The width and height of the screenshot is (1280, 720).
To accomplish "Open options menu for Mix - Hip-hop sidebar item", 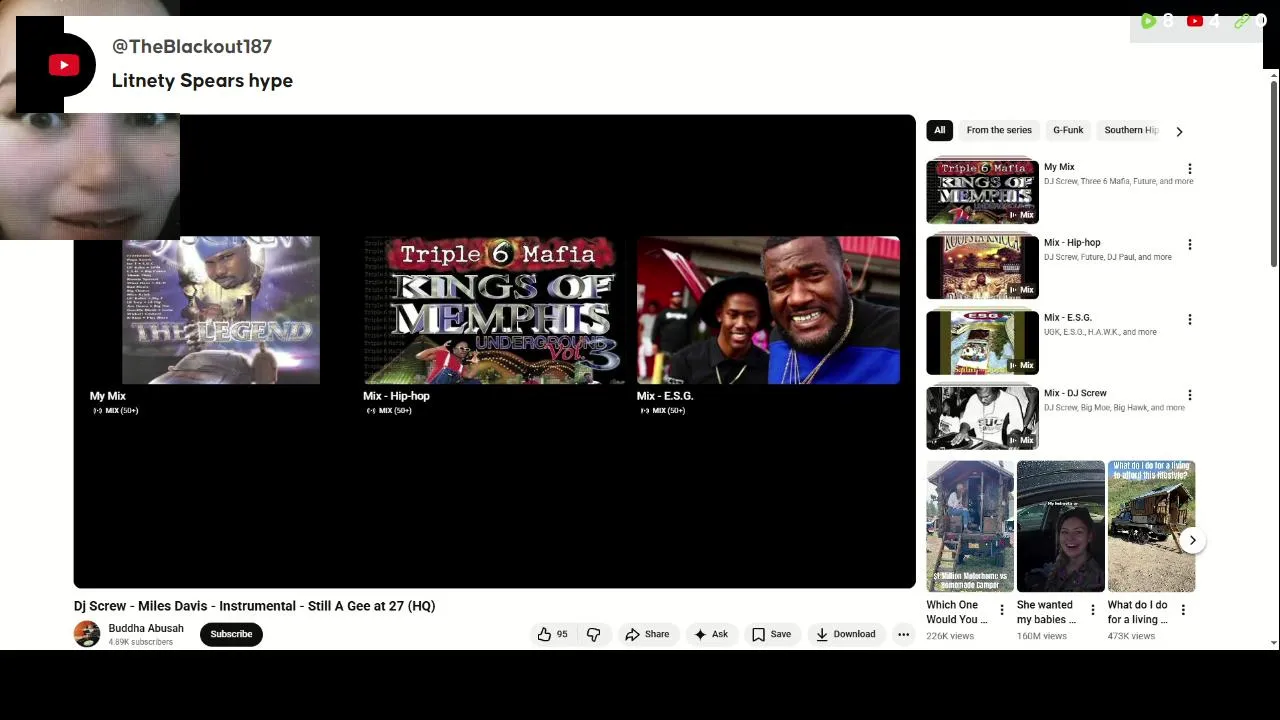I will point(1189,244).
